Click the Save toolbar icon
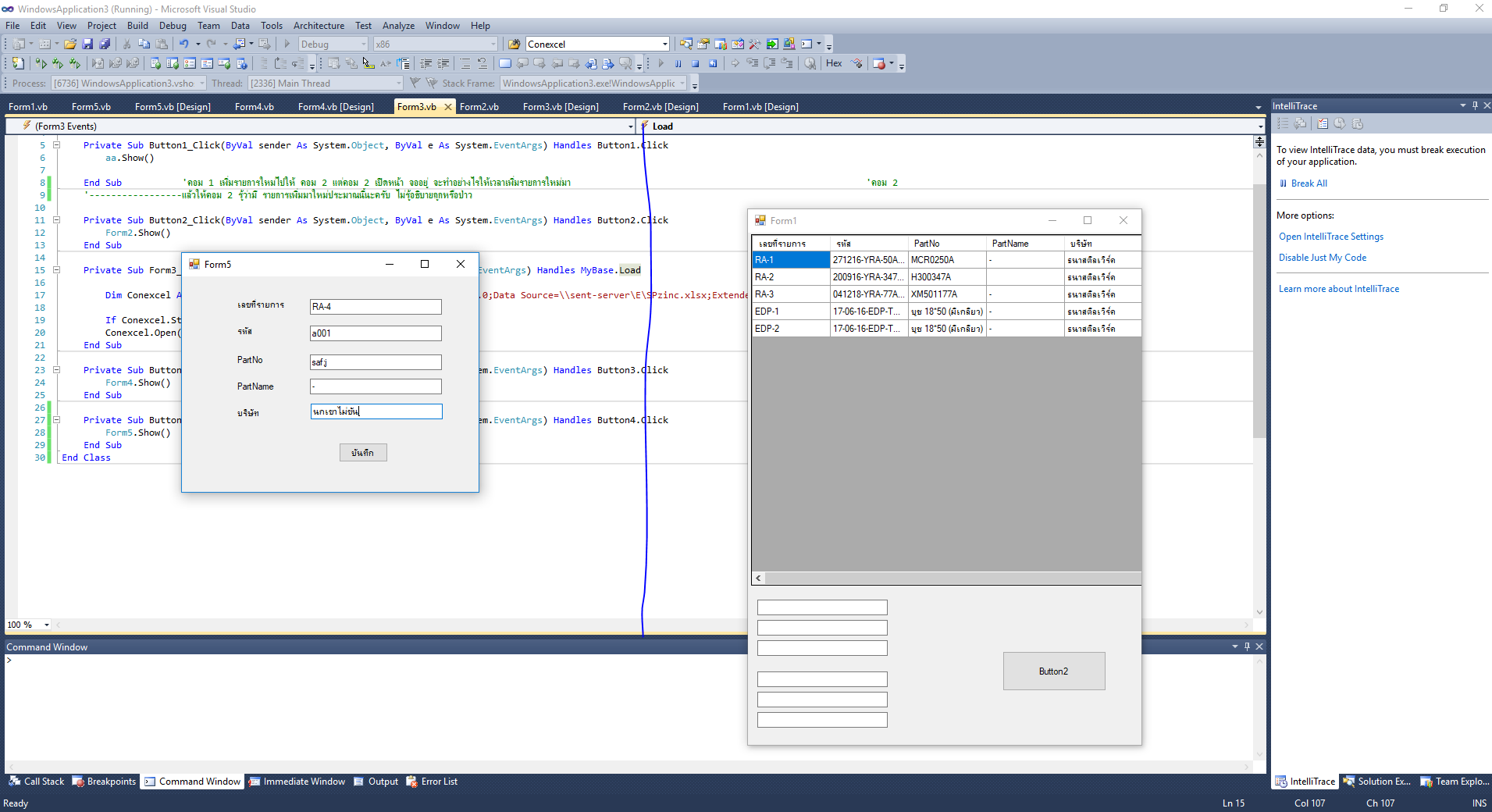1492x812 pixels. 87,45
